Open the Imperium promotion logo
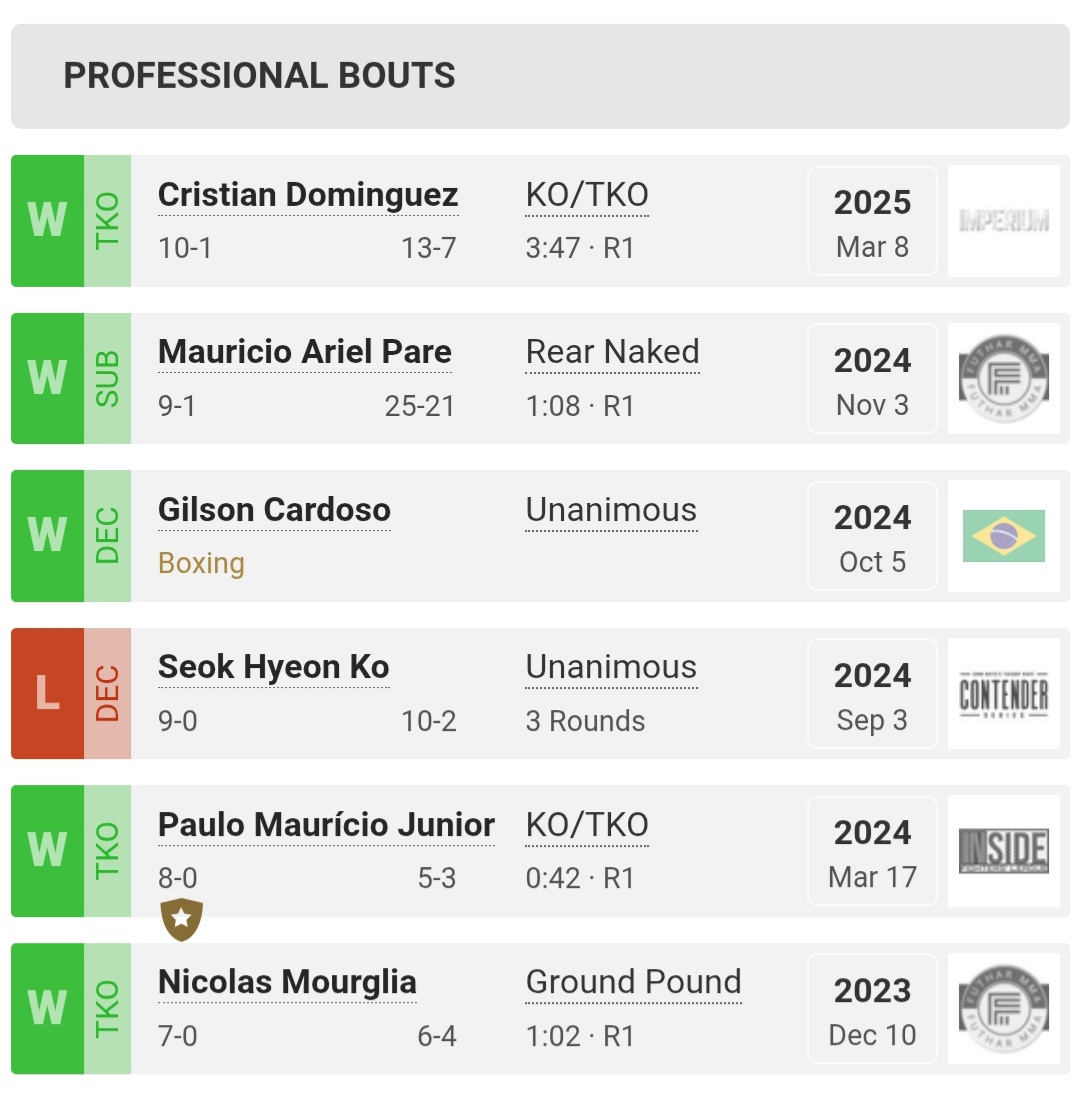The width and height of the screenshot is (1080, 1110). (x=1003, y=221)
